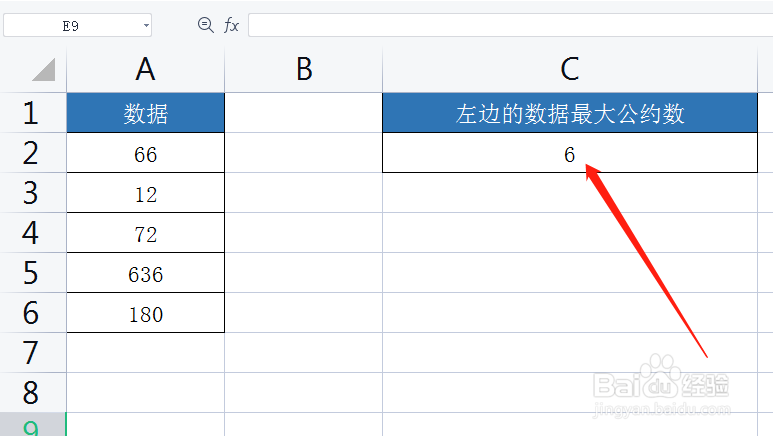This screenshot has width=773, height=436.
Task: Select the cell containing 12
Action: click(x=146, y=194)
